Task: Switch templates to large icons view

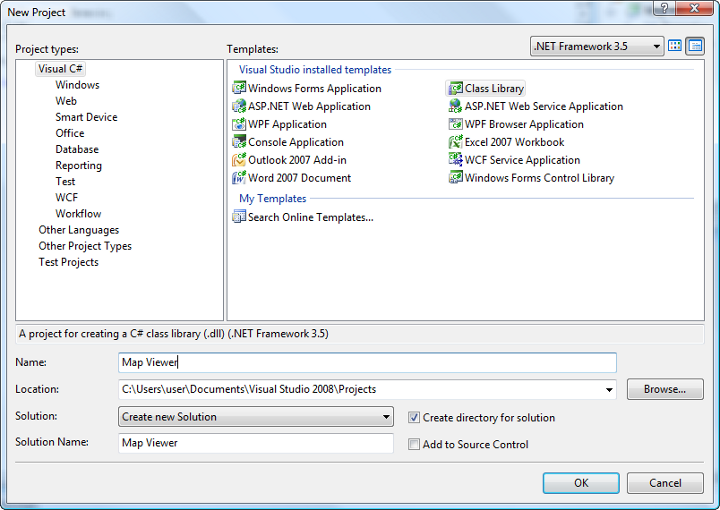Action: tap(675, 45)
